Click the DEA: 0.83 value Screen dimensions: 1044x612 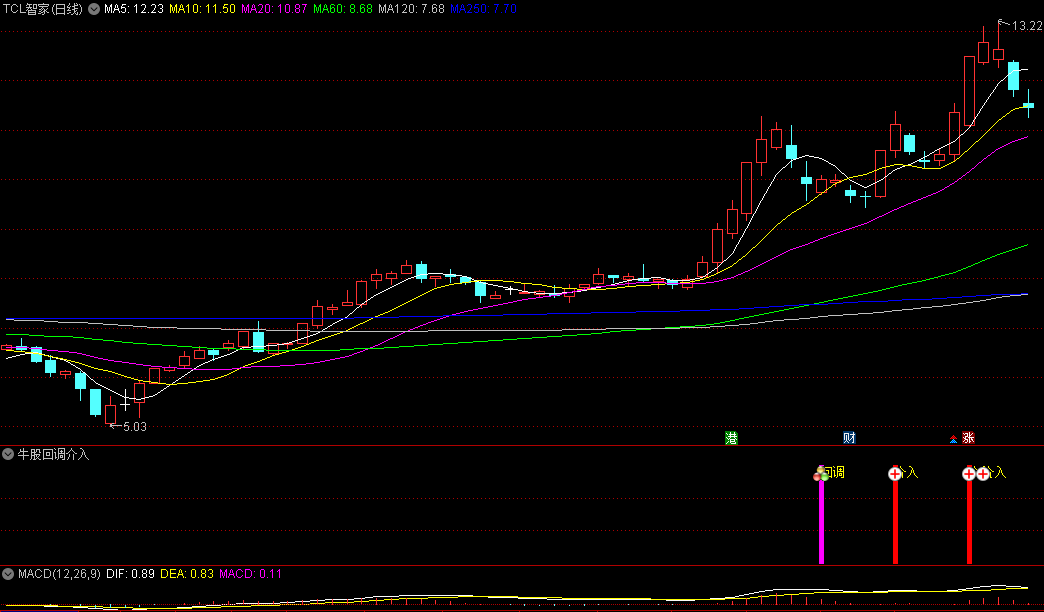187,573
